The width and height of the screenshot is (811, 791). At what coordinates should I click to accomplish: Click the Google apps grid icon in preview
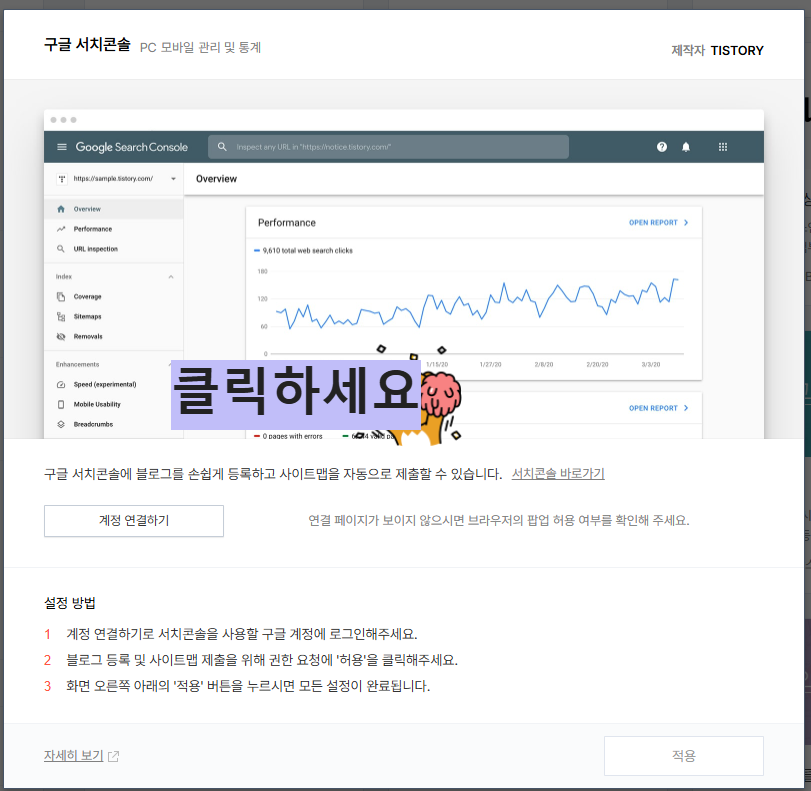click(723, 147)
